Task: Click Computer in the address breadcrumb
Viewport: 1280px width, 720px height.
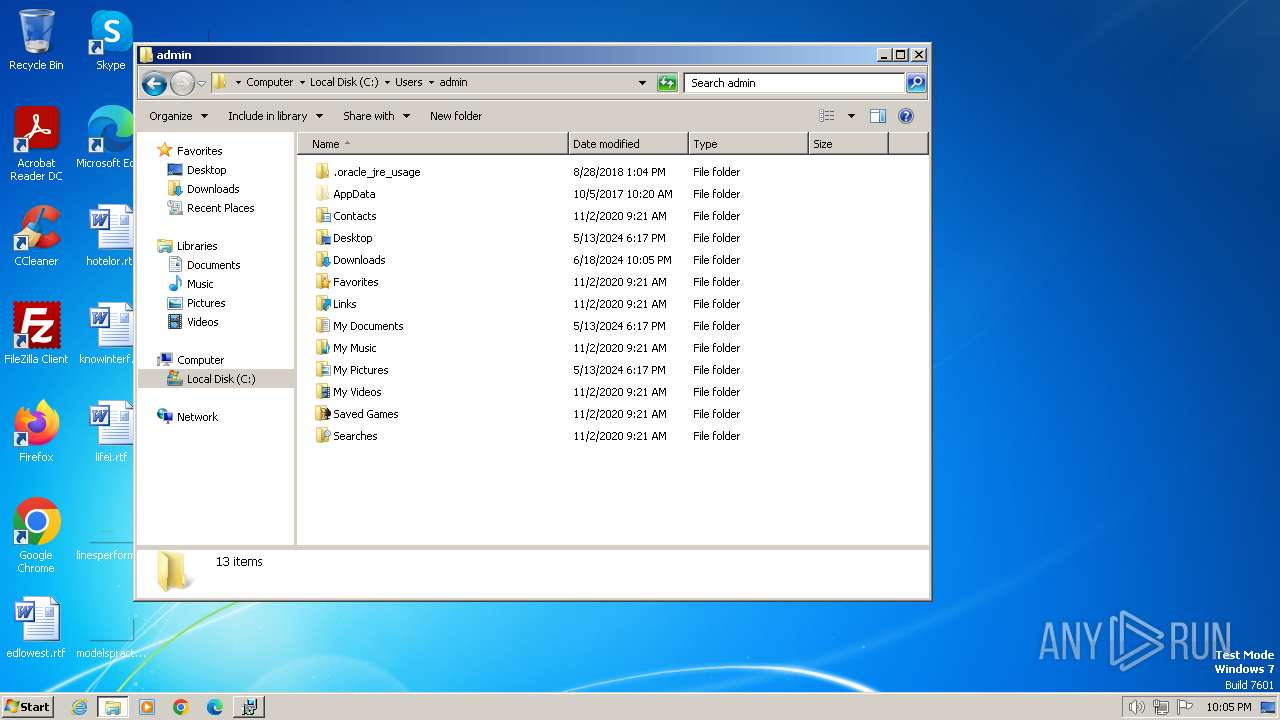Action: (x=270, y=83)
